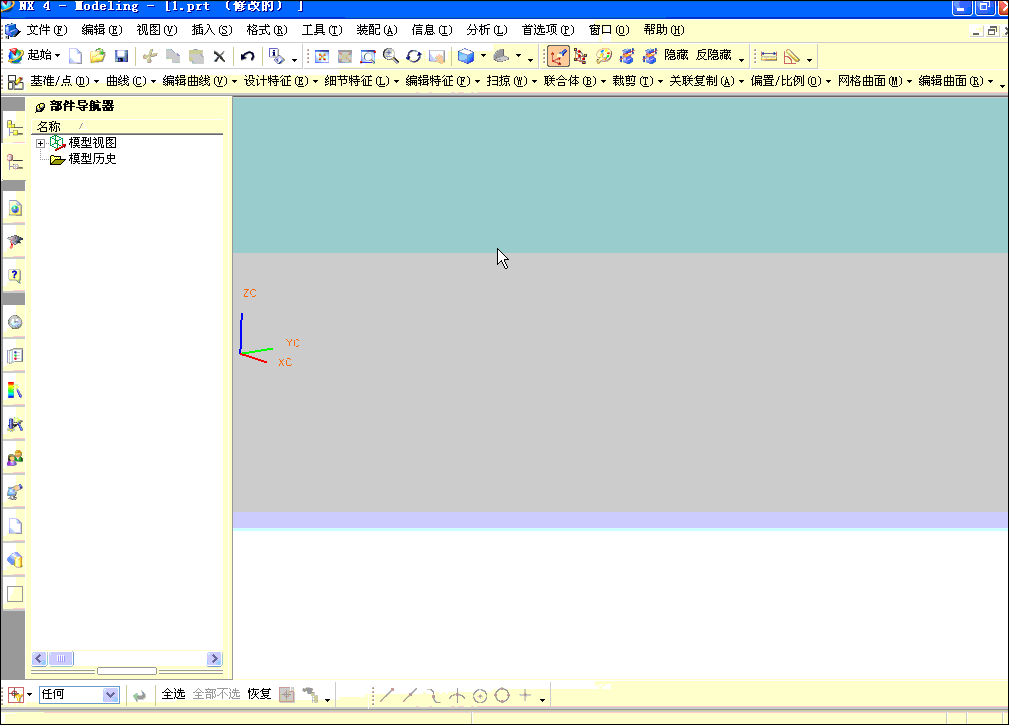Open the Internet Explorer sidebar tab

coord(15,208)
